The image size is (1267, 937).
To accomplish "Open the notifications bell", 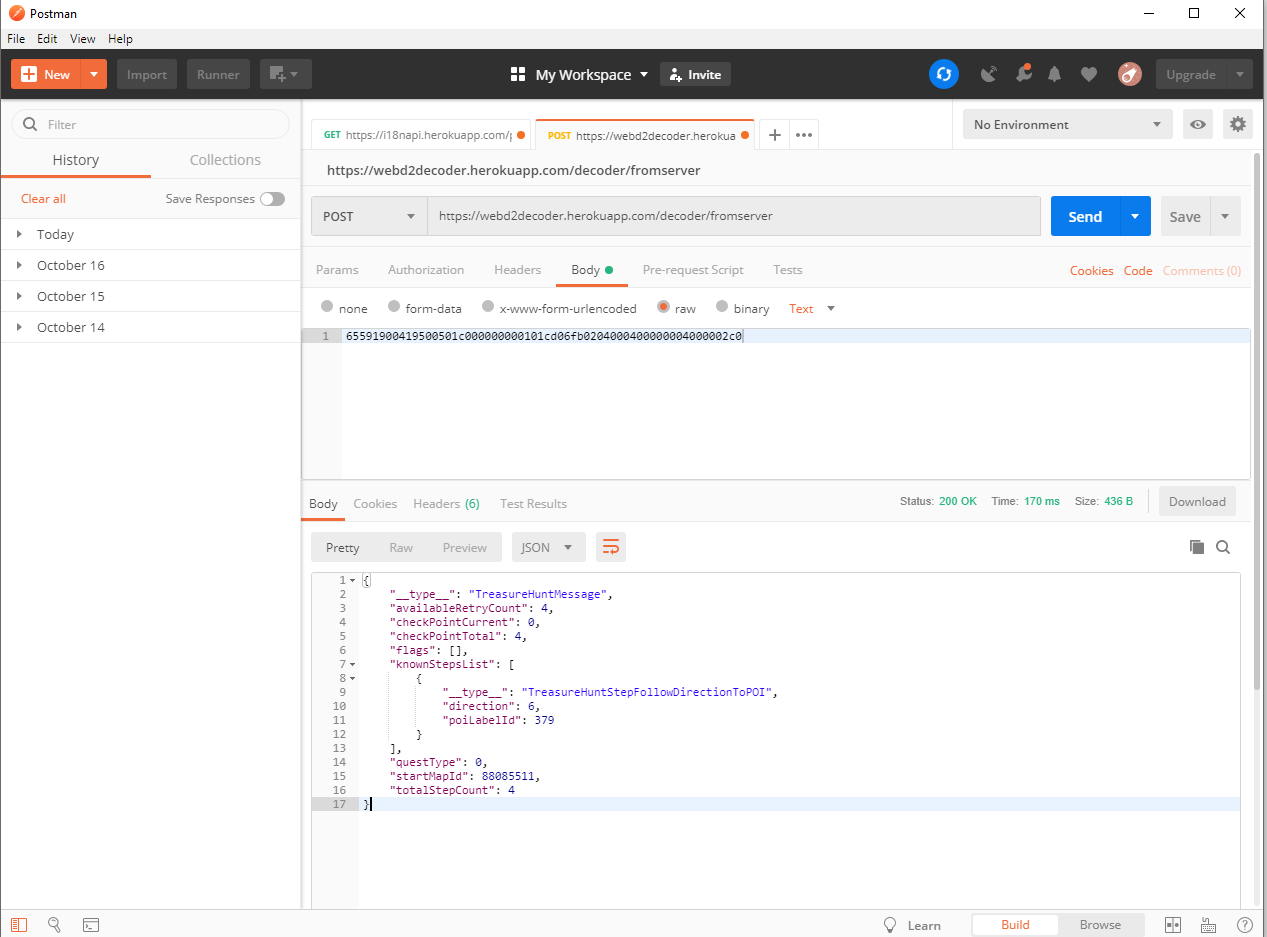I will [1054, 74].
